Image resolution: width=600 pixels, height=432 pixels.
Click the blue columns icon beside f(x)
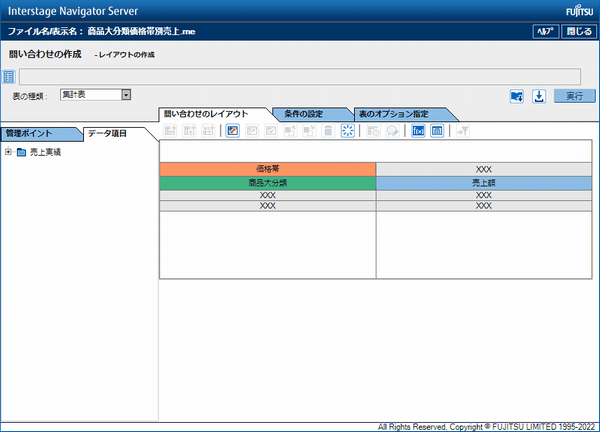pos(437,131)
